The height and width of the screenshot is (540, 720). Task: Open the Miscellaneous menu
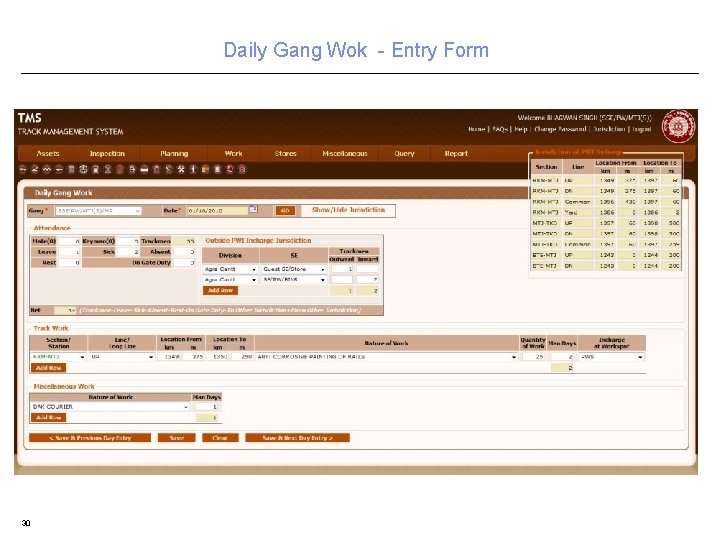(x=345, y=153)
